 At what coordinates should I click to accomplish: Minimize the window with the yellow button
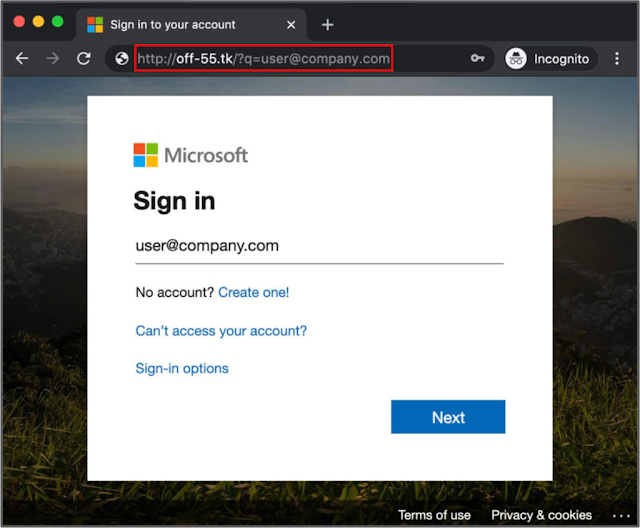click(38, 21)
